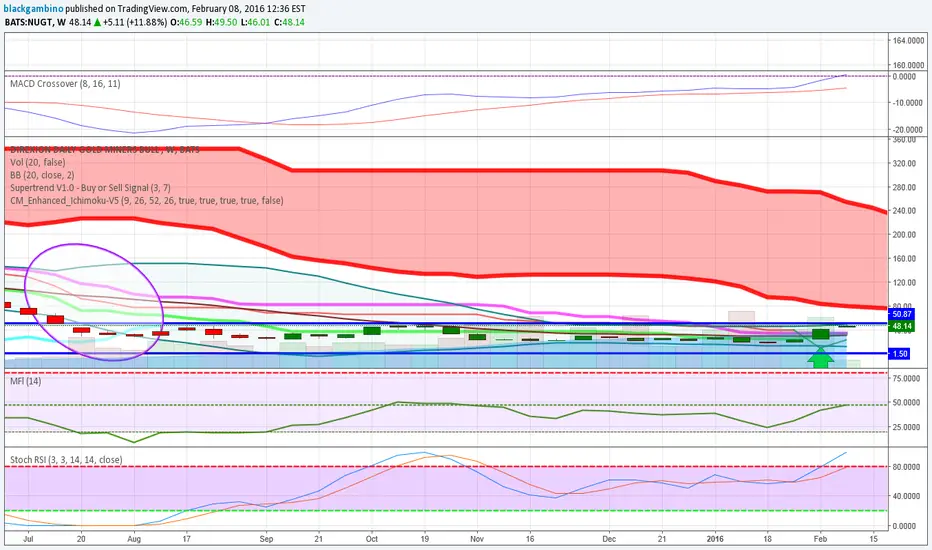The height and width of the screenshot is (550, 932).
Task: Select the C:48.14 close price value
Action: tap(289, 22)
